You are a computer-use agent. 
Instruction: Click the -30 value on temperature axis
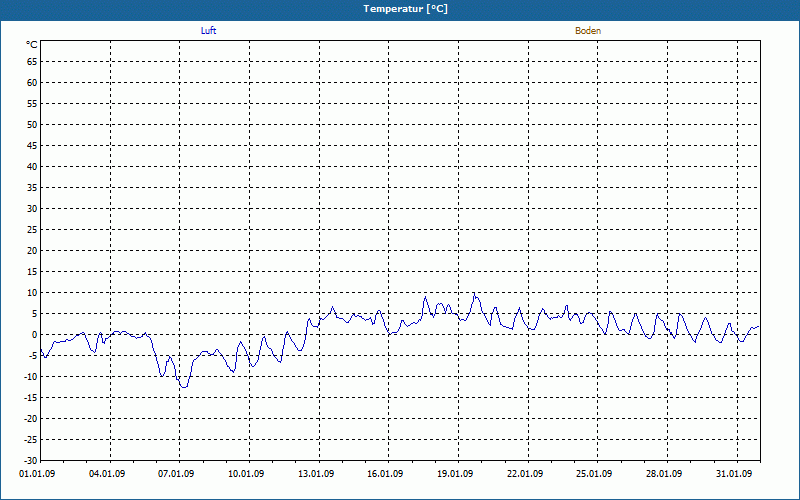pyautogui.click(x=31, y=460)
